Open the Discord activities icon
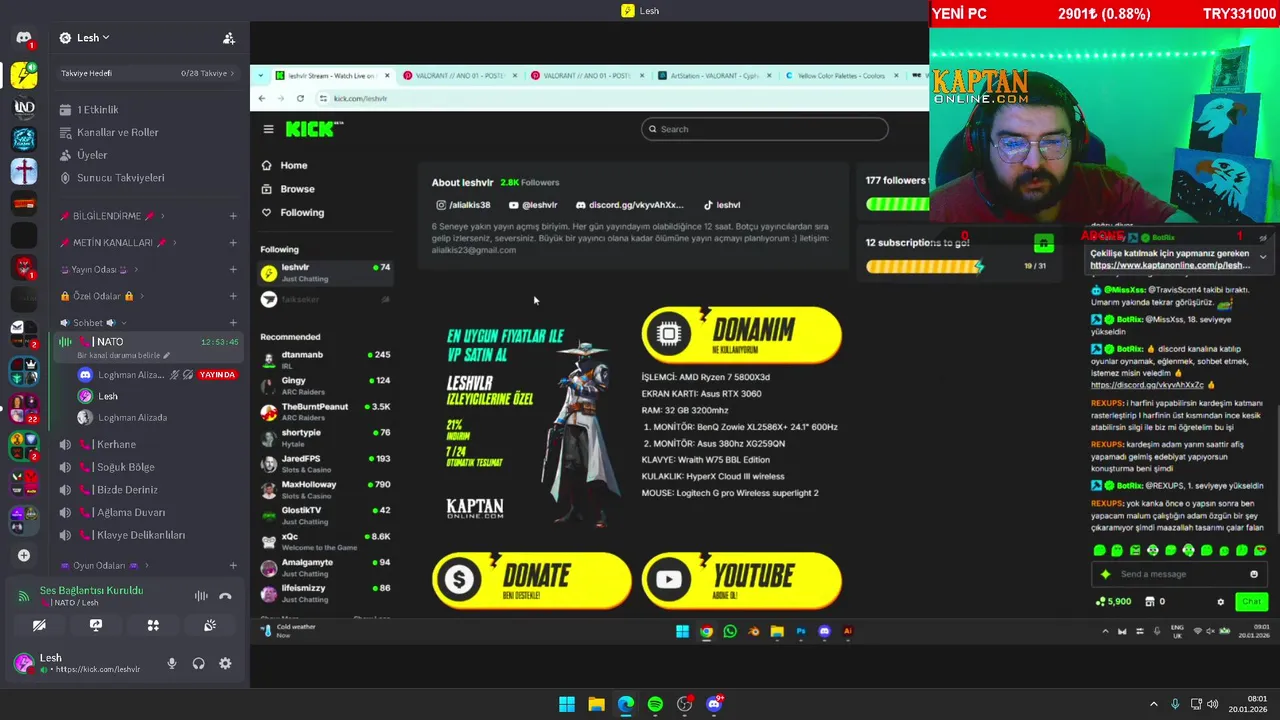This screenshot has width=1280, height=720. pos(153,626)
